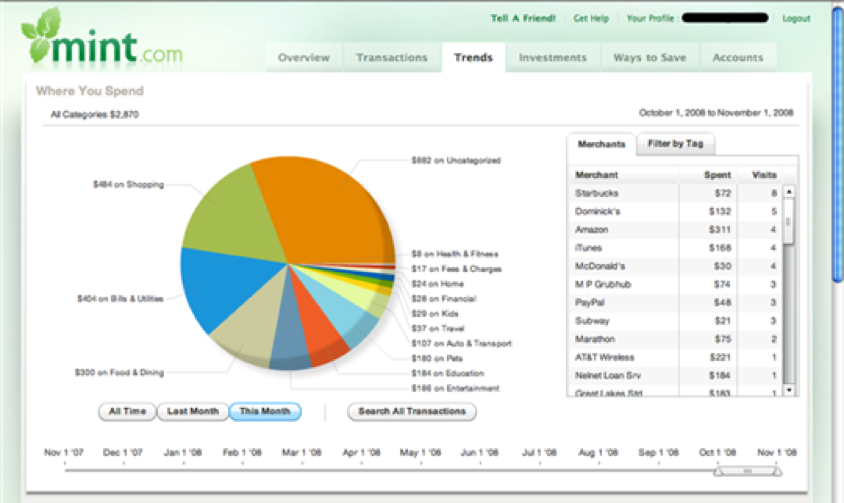
Task: Click the Jun 1 '08 timeline marker
Action: [480, 453]
